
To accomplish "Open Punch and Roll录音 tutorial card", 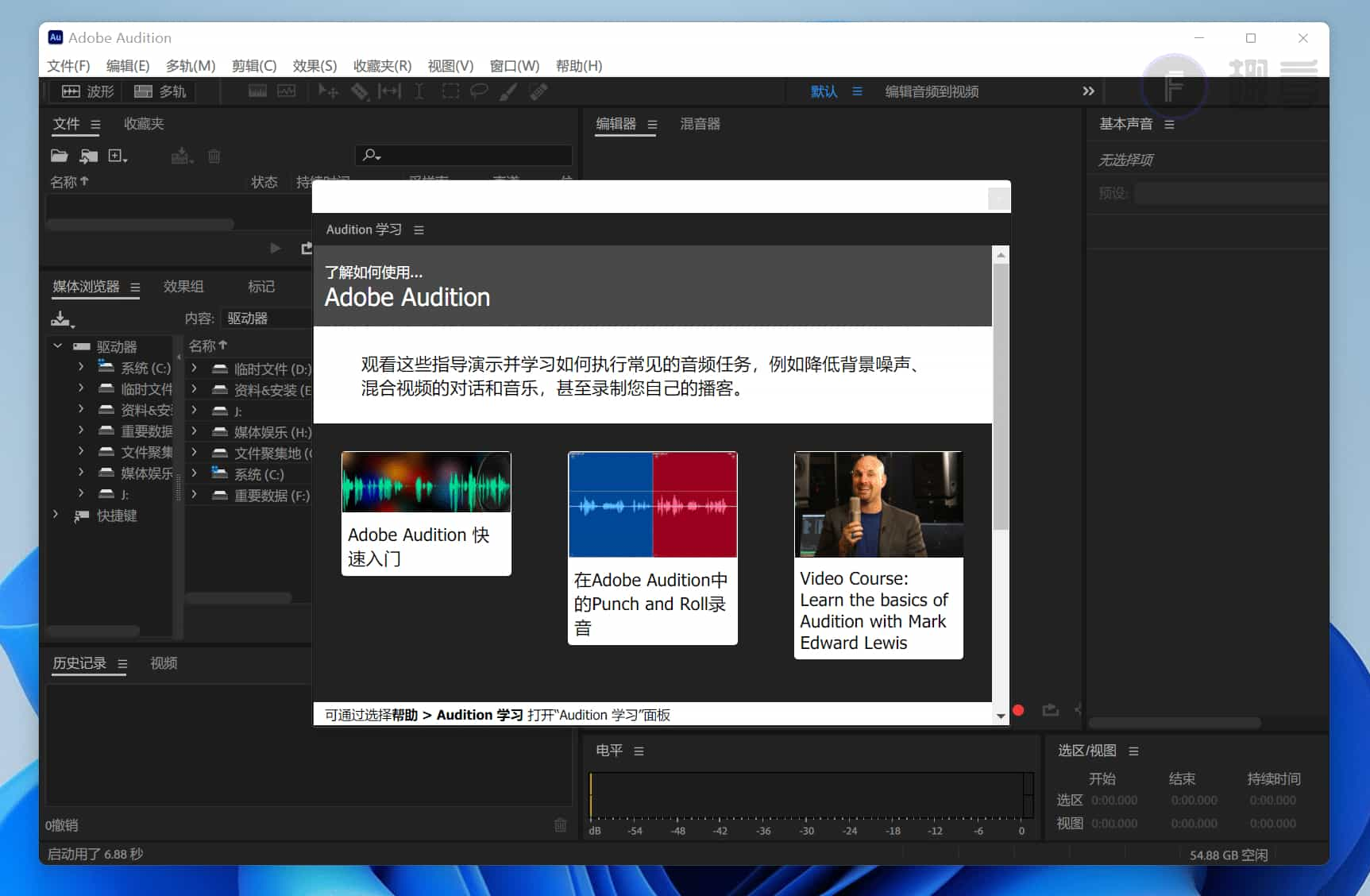I will point(653,548).
